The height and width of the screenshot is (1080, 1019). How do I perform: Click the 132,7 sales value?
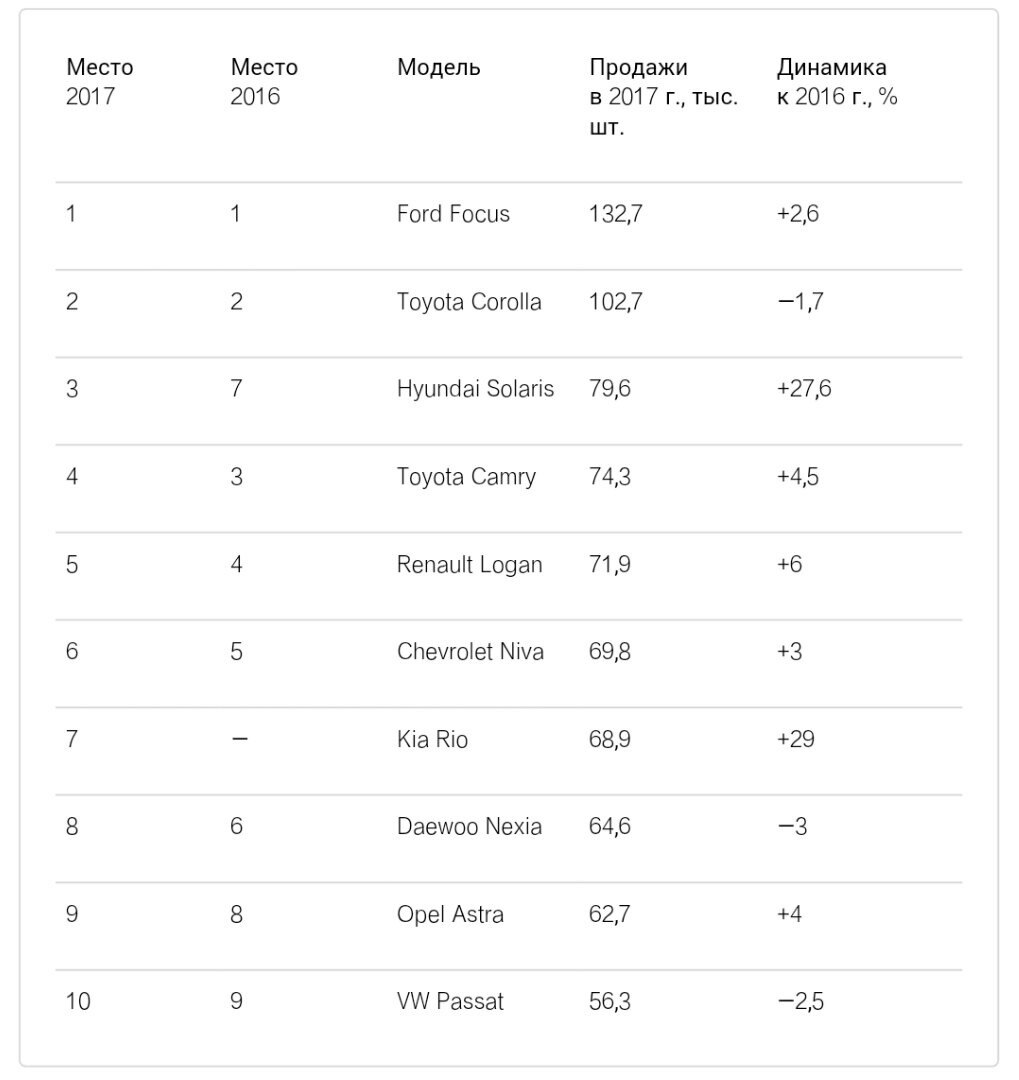click(615, 214)
